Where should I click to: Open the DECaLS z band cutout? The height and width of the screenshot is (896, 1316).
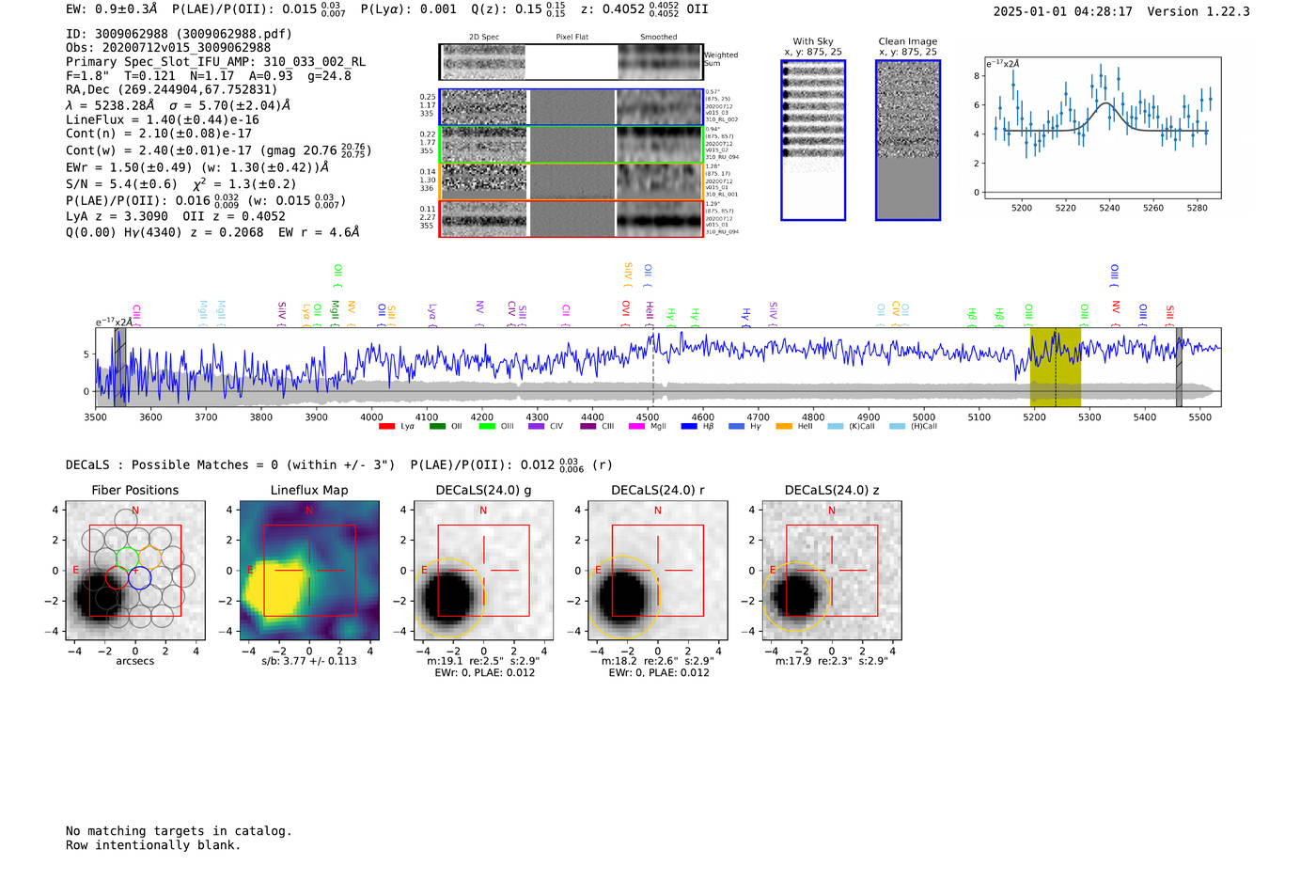coord(832,571)
